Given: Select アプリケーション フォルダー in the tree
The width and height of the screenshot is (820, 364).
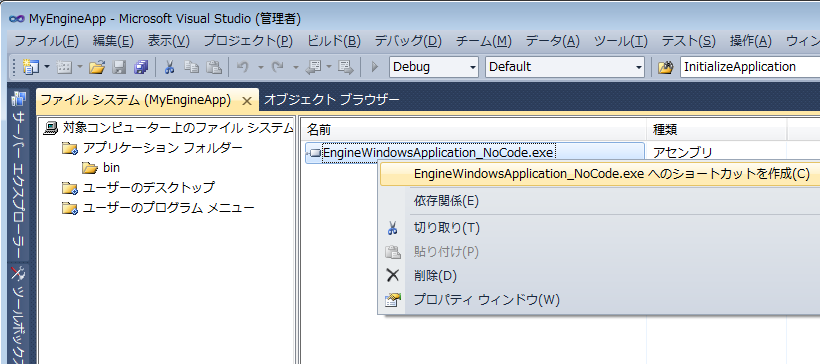Looking at the screenshot, I should click(x=152, y=148).
